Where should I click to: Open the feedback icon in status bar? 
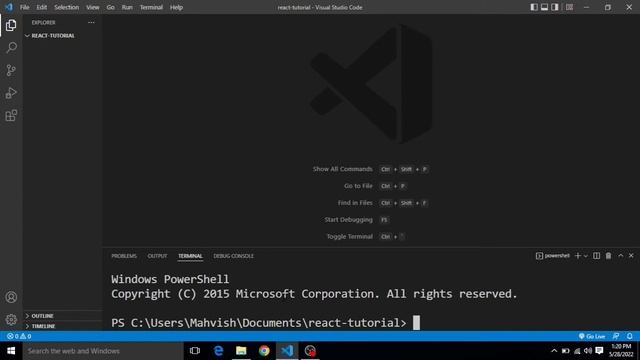[x=616, y=336]
